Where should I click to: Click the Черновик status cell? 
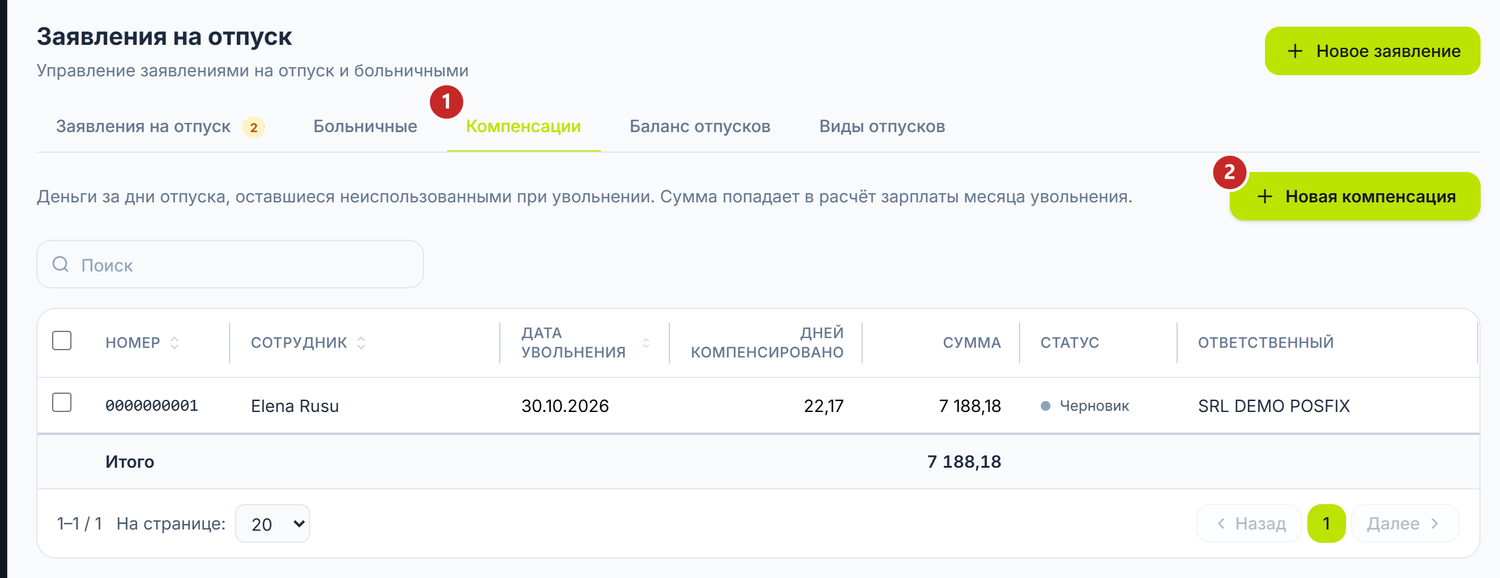pyautogui.click(x=1085, y=406)
